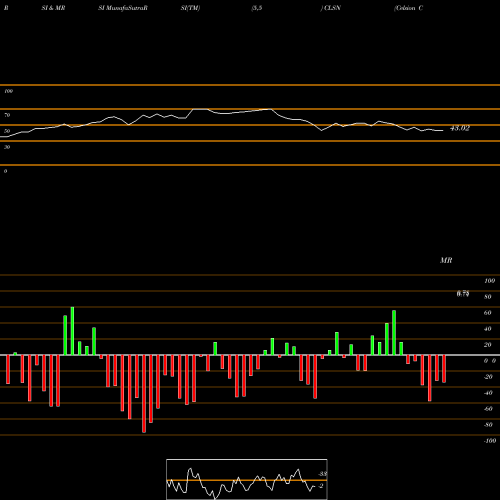Click the Celsion C title text top right
The height and width of the screenshot is (500, 500).
(409, 8)
